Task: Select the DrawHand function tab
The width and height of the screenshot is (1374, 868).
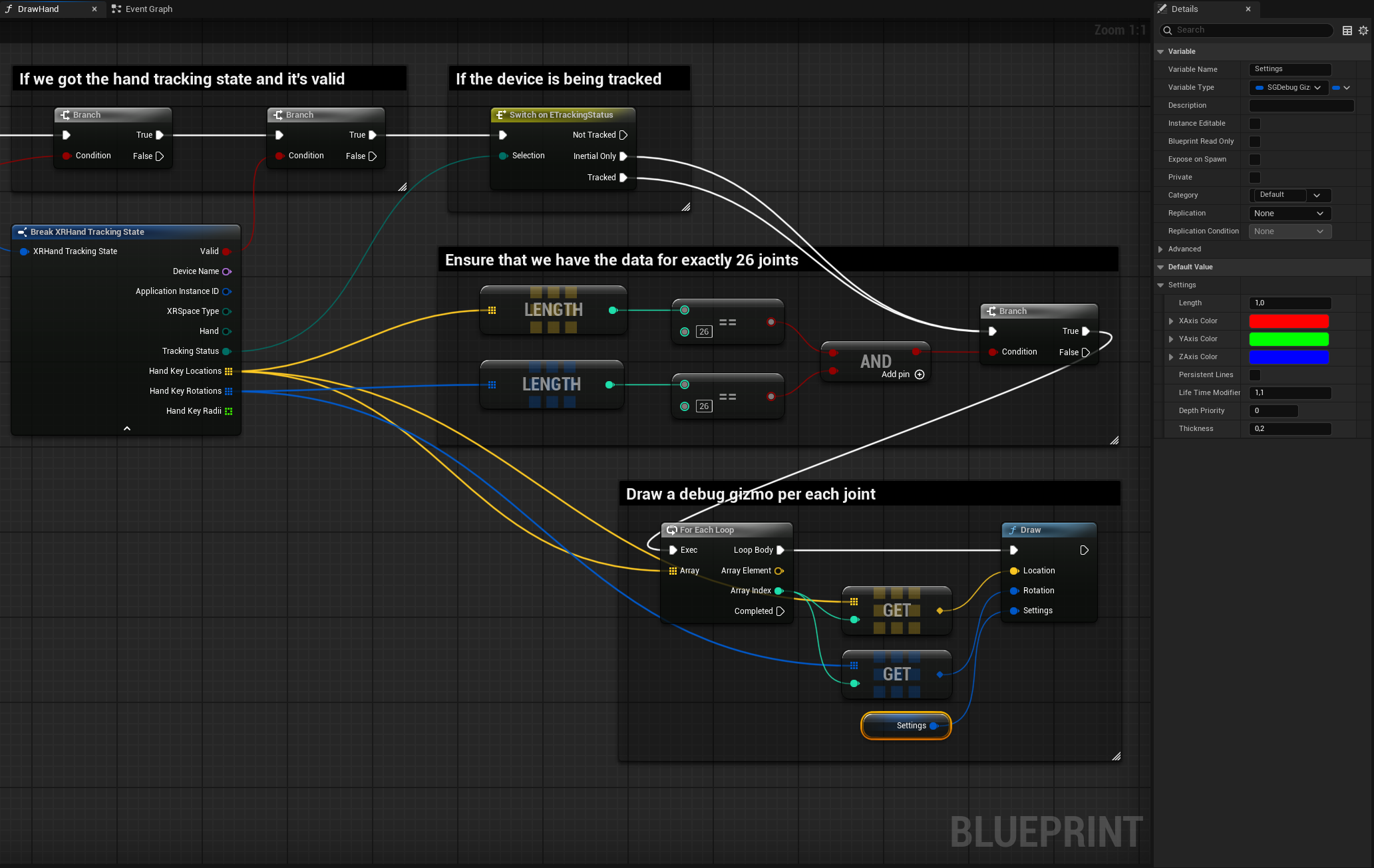Action: pyautogui.click(x=40, y=9)
